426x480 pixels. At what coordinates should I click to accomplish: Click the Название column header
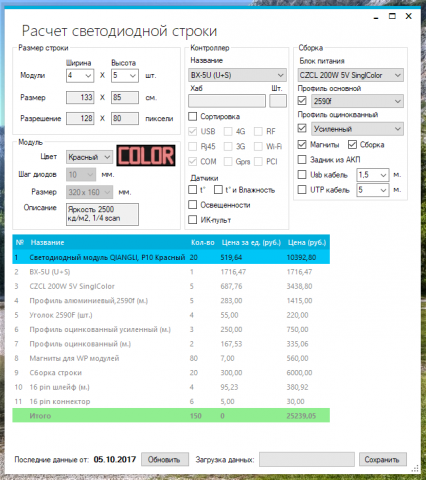coord(47,242)
